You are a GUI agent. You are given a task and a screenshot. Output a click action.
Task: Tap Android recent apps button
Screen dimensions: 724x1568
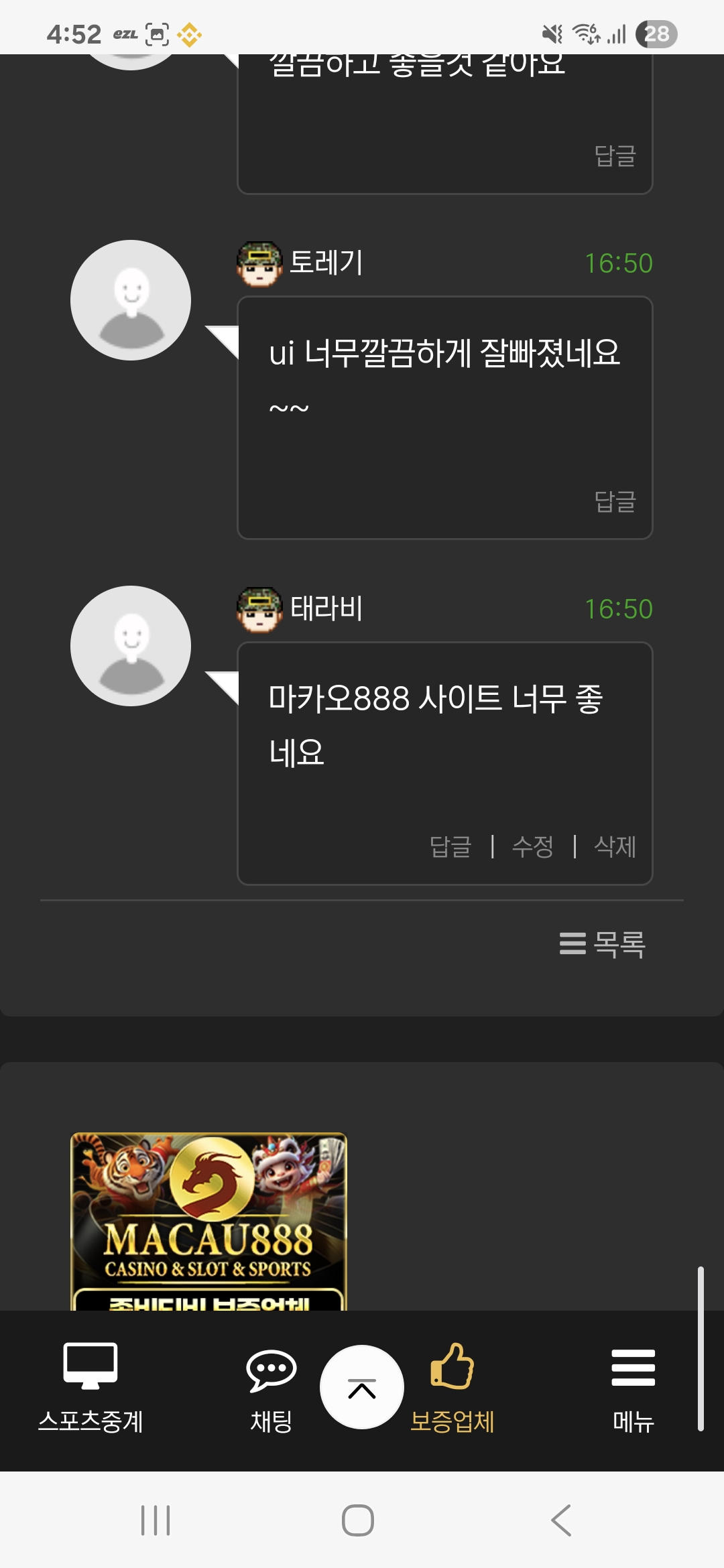point(156,1520)
